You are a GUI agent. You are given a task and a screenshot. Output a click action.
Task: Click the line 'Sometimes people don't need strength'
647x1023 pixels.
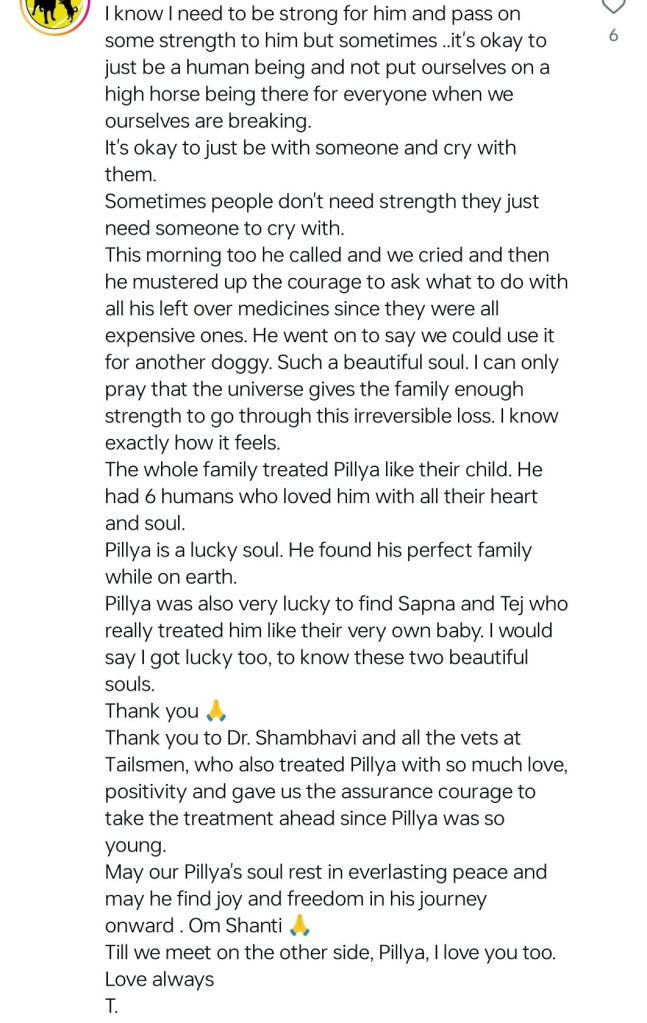tap(321, 201)
